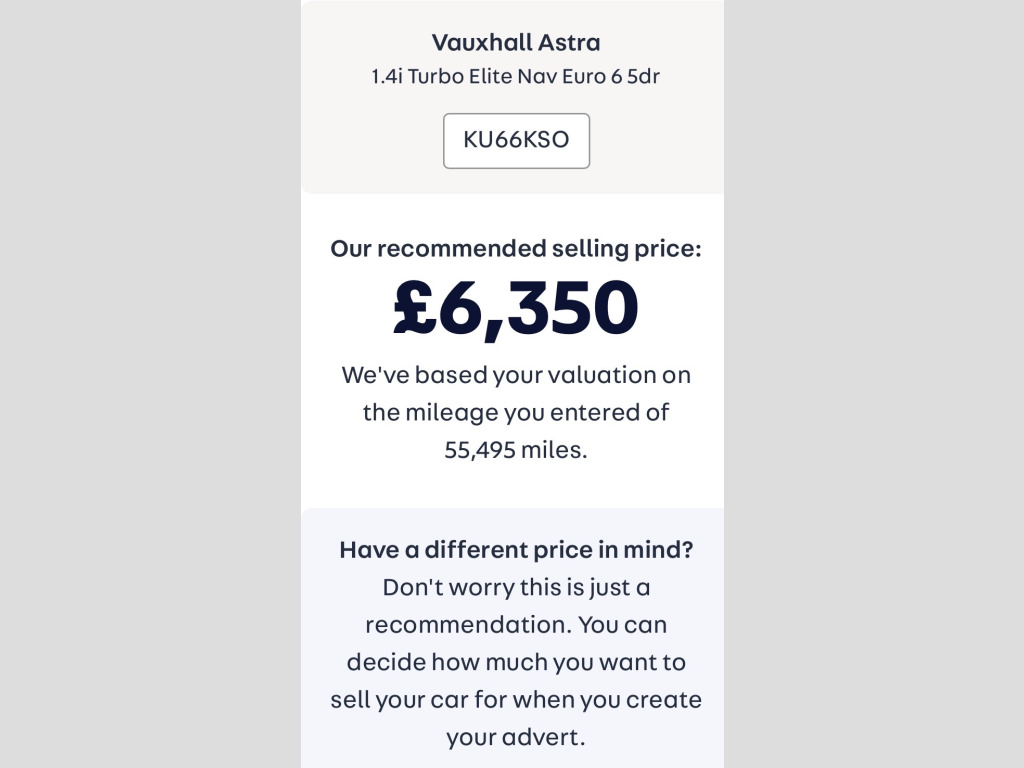Click the £6,350 price figure

pos(516,307)
